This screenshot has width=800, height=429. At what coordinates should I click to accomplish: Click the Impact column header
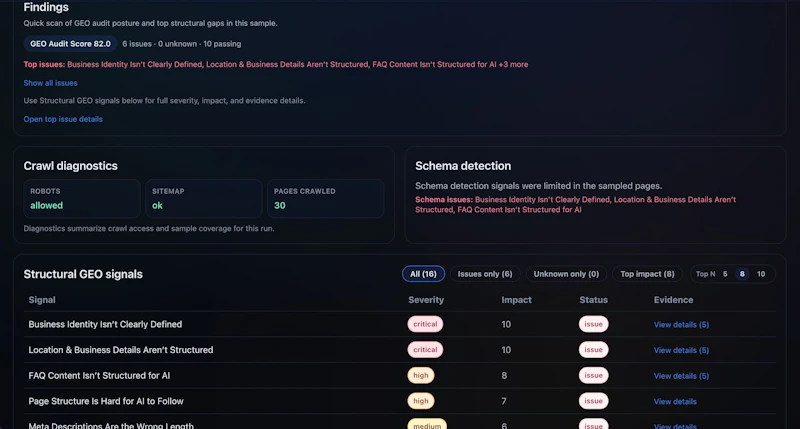(516, 300)
